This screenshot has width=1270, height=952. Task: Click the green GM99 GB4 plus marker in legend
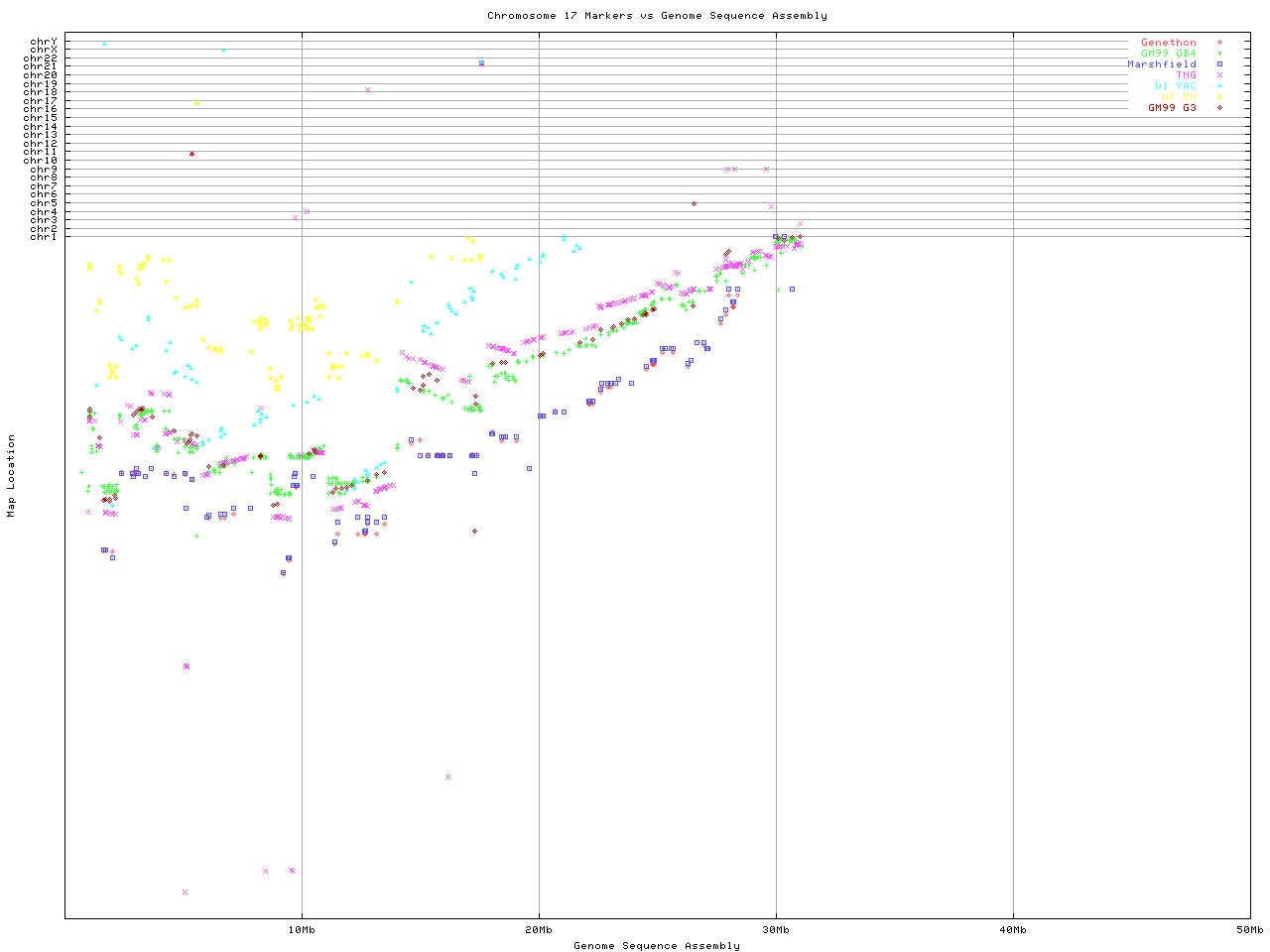click(1219, 54)
